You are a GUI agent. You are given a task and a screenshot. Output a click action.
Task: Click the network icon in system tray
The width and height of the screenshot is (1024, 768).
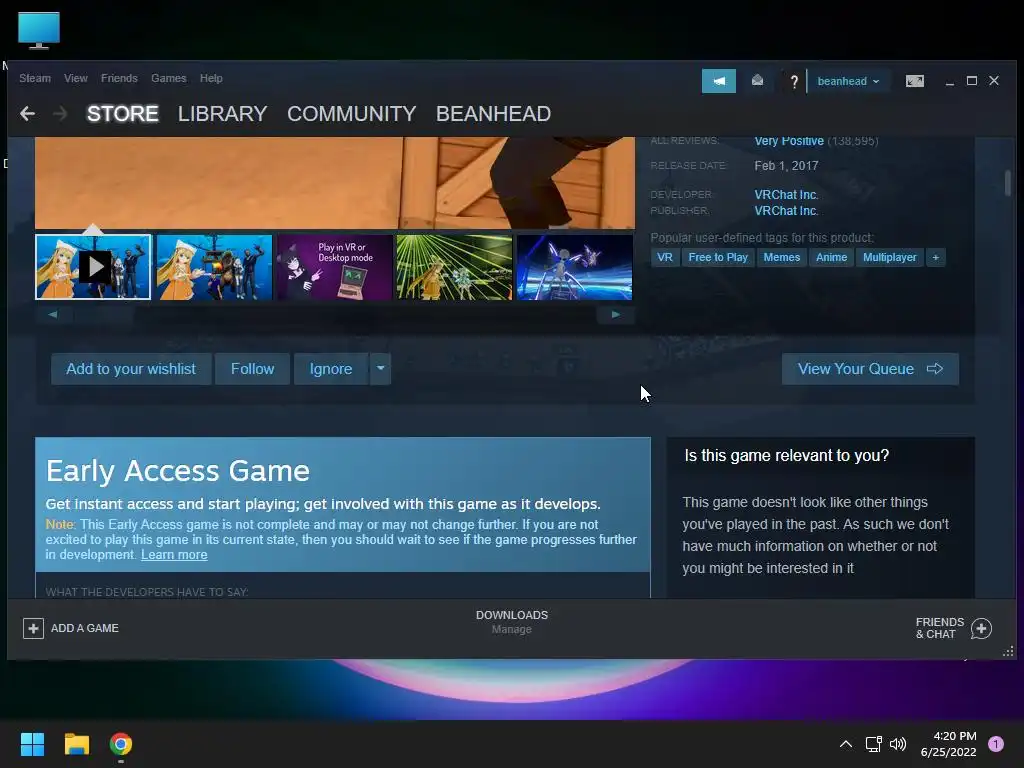[873, 744]
